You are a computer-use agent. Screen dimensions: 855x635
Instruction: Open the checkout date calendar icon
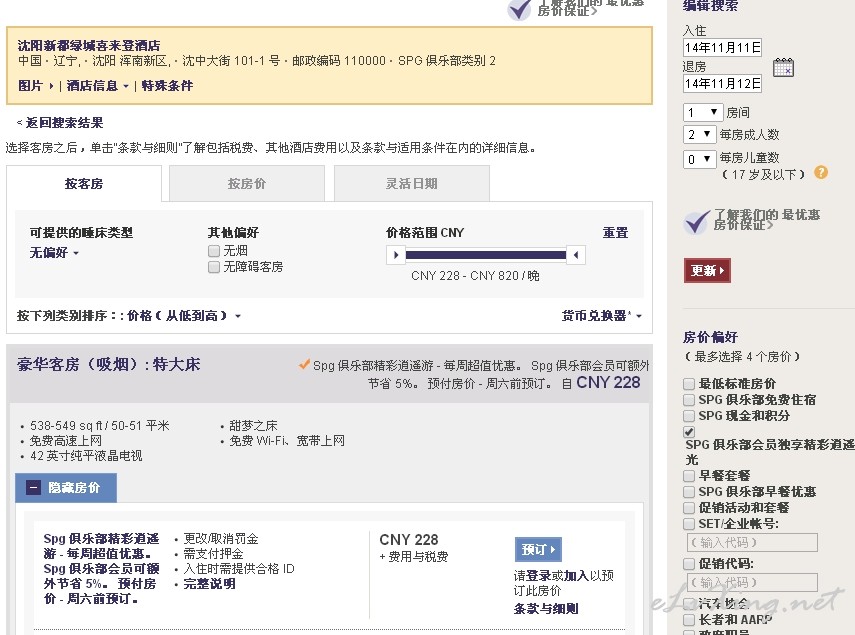(784, 68)
